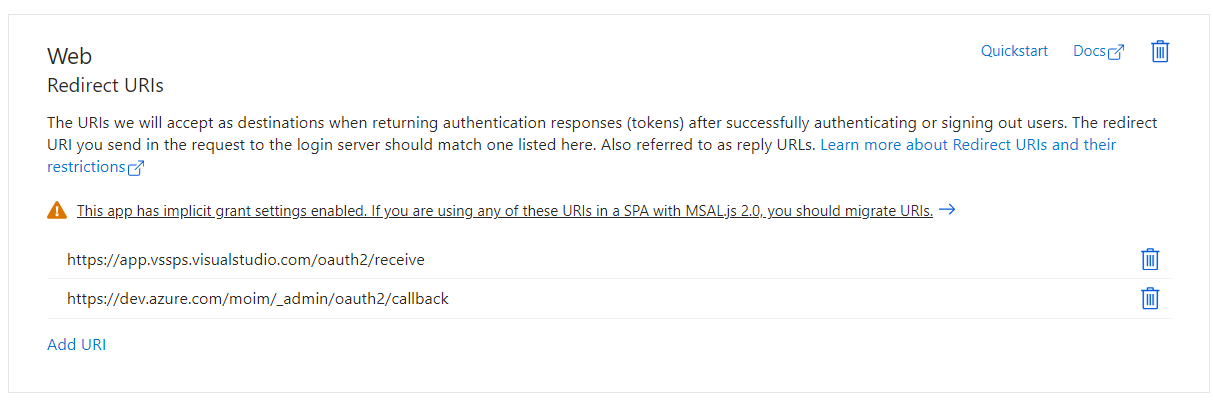Click the external-link icon after restrictions
Viewport: 1213px width, 401px height.
pos(136,168)
